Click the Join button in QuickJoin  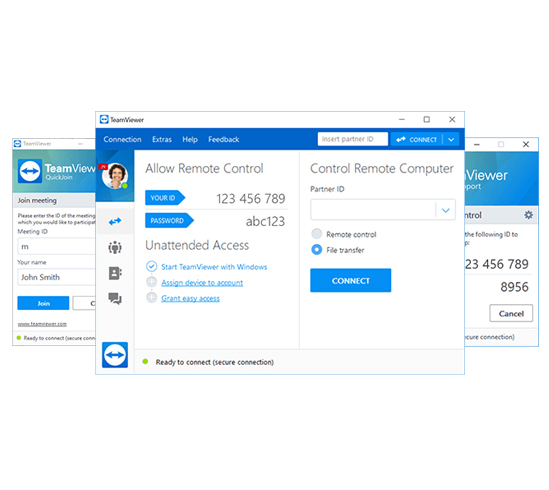tap(43, 303)
